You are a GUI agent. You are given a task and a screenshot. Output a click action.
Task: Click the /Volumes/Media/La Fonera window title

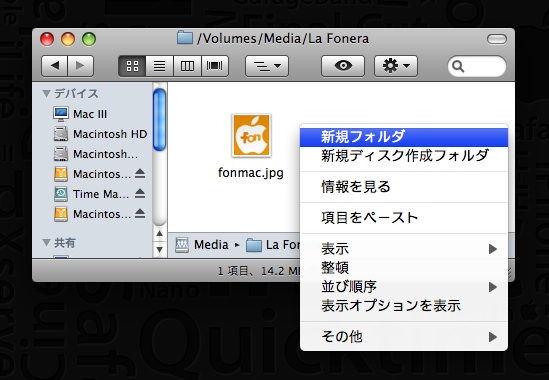coord(283,39)
